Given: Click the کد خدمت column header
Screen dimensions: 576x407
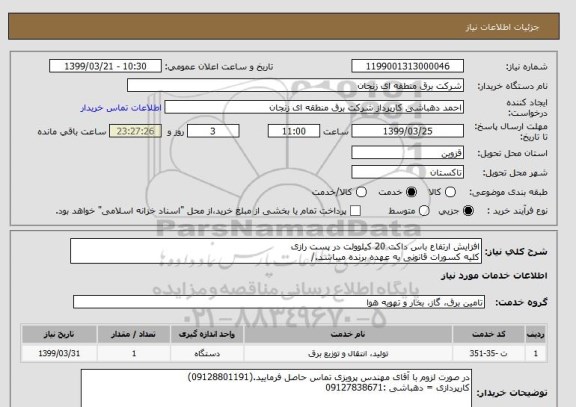Looking at the screenshot, I should point(489,334).
